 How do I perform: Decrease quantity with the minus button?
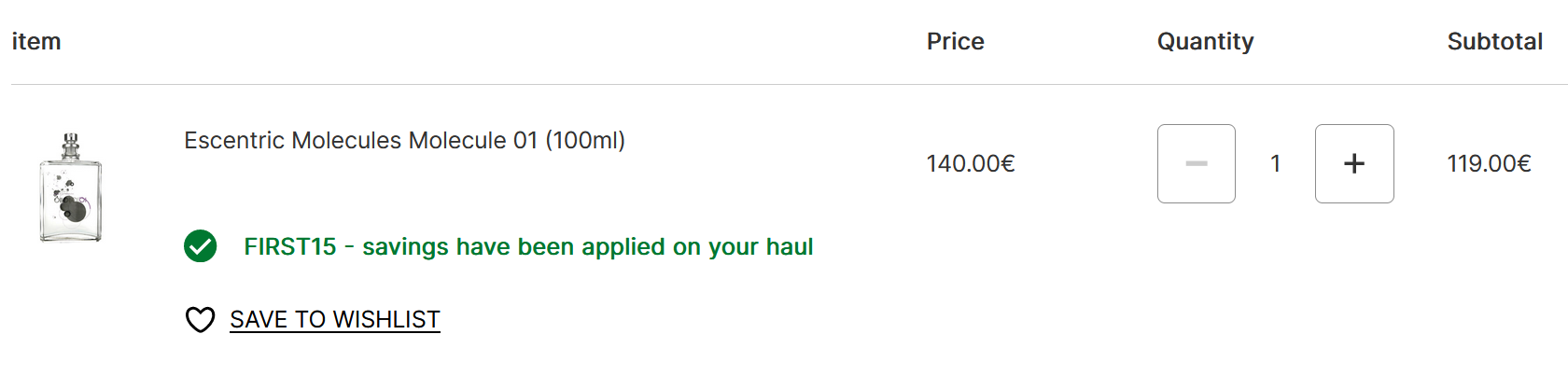[1196, 164]
